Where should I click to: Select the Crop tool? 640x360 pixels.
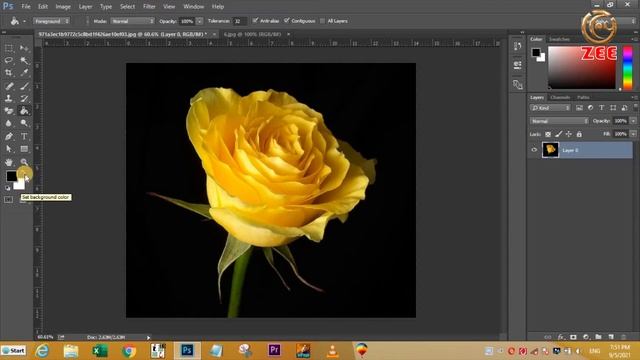tap(9, 73)
